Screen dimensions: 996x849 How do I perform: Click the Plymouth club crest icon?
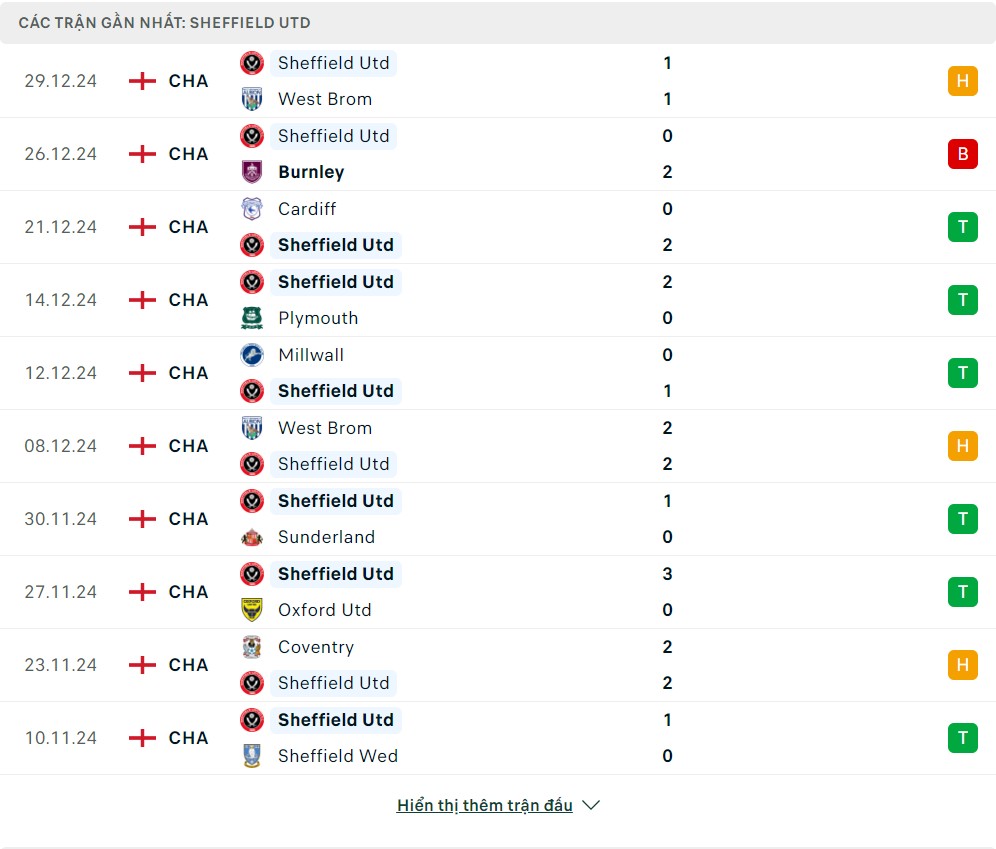coord(252,318)
